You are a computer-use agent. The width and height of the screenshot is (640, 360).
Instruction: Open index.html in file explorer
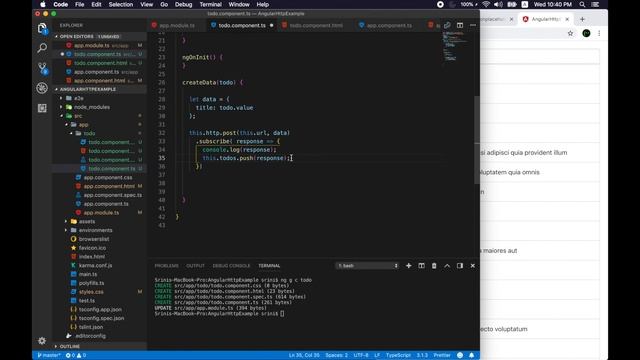[91, 257]
